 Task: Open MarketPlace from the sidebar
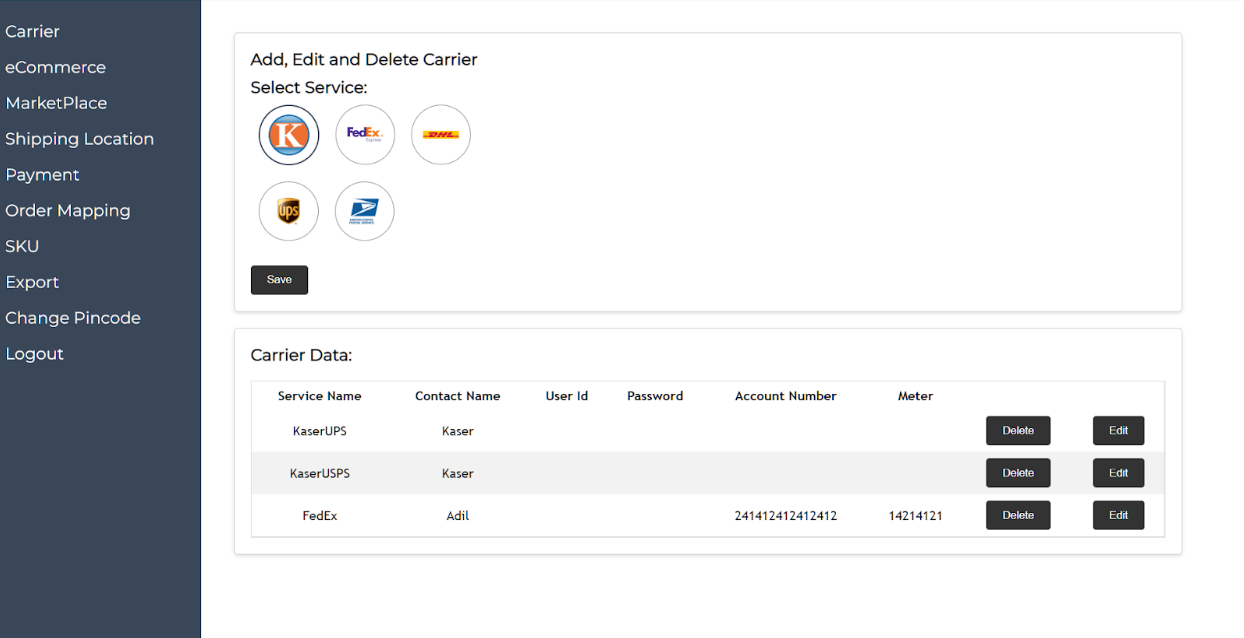point(56,103)
